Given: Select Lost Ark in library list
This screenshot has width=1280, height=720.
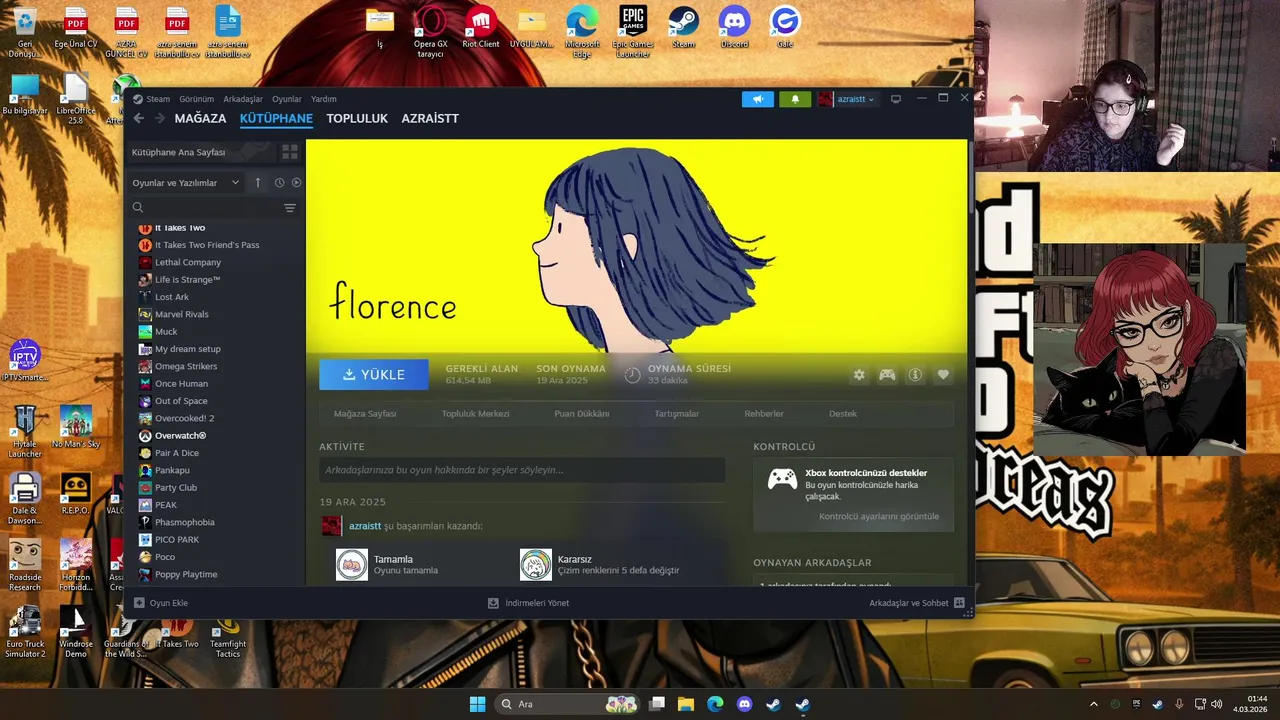Looking at the screenshot, I should point(172,297).
